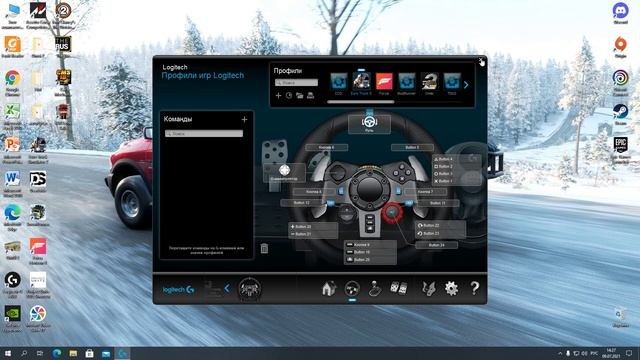Open Microsoft Edge desktop shortcut

pos(13,217)
